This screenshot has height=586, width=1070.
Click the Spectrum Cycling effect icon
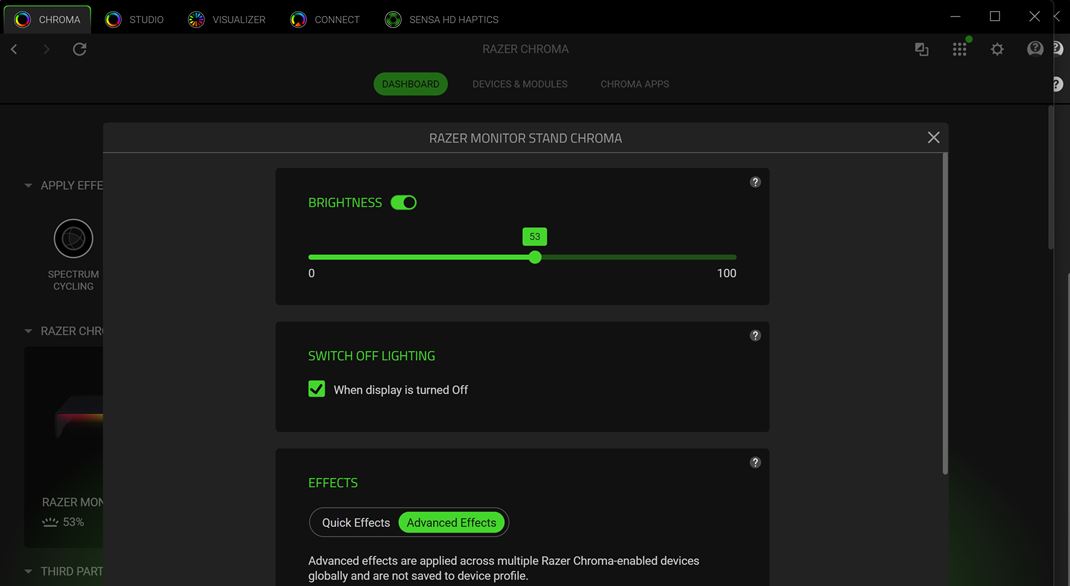(x=73, y=238)
